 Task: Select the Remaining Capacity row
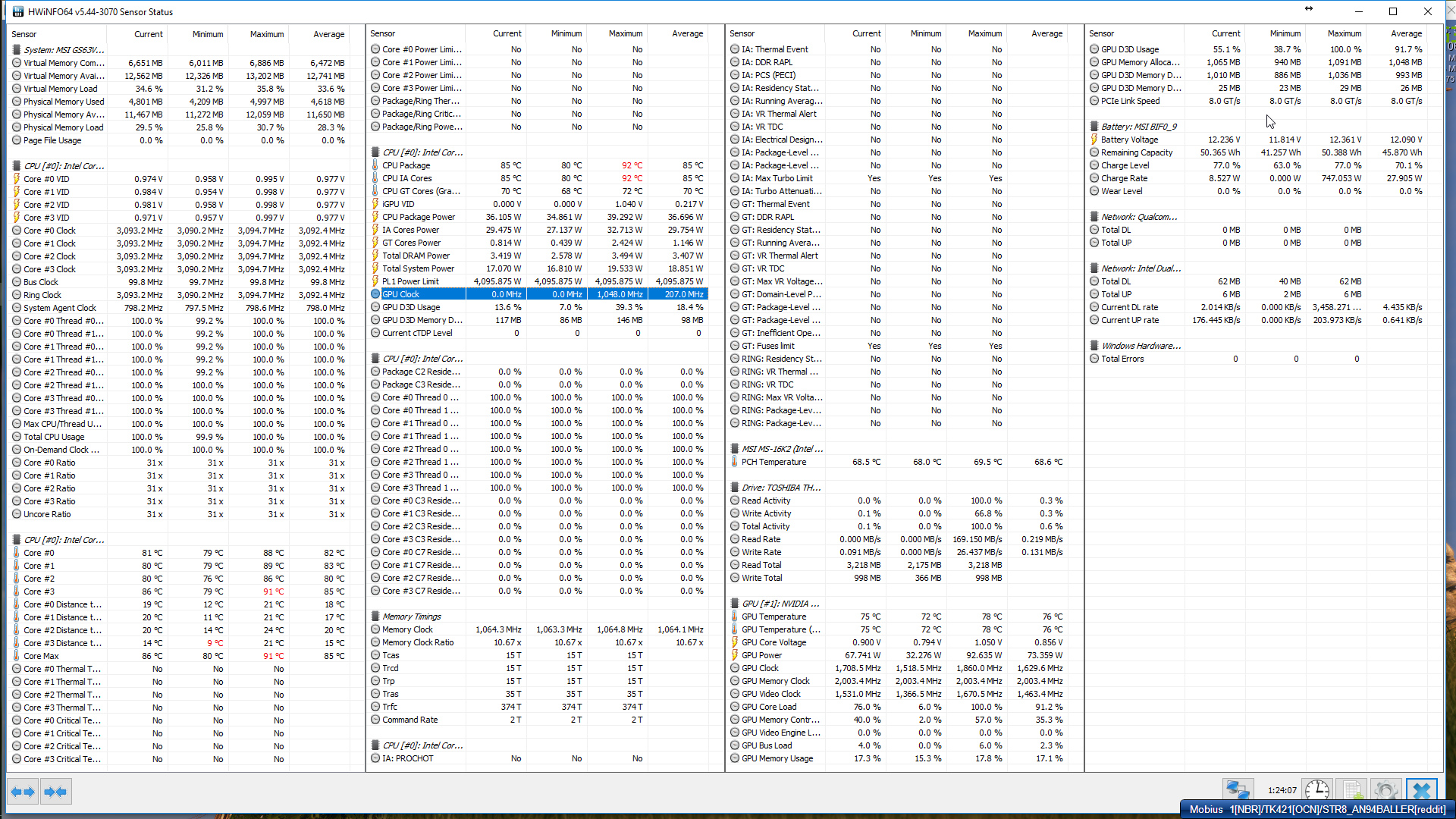point(1257,152)
